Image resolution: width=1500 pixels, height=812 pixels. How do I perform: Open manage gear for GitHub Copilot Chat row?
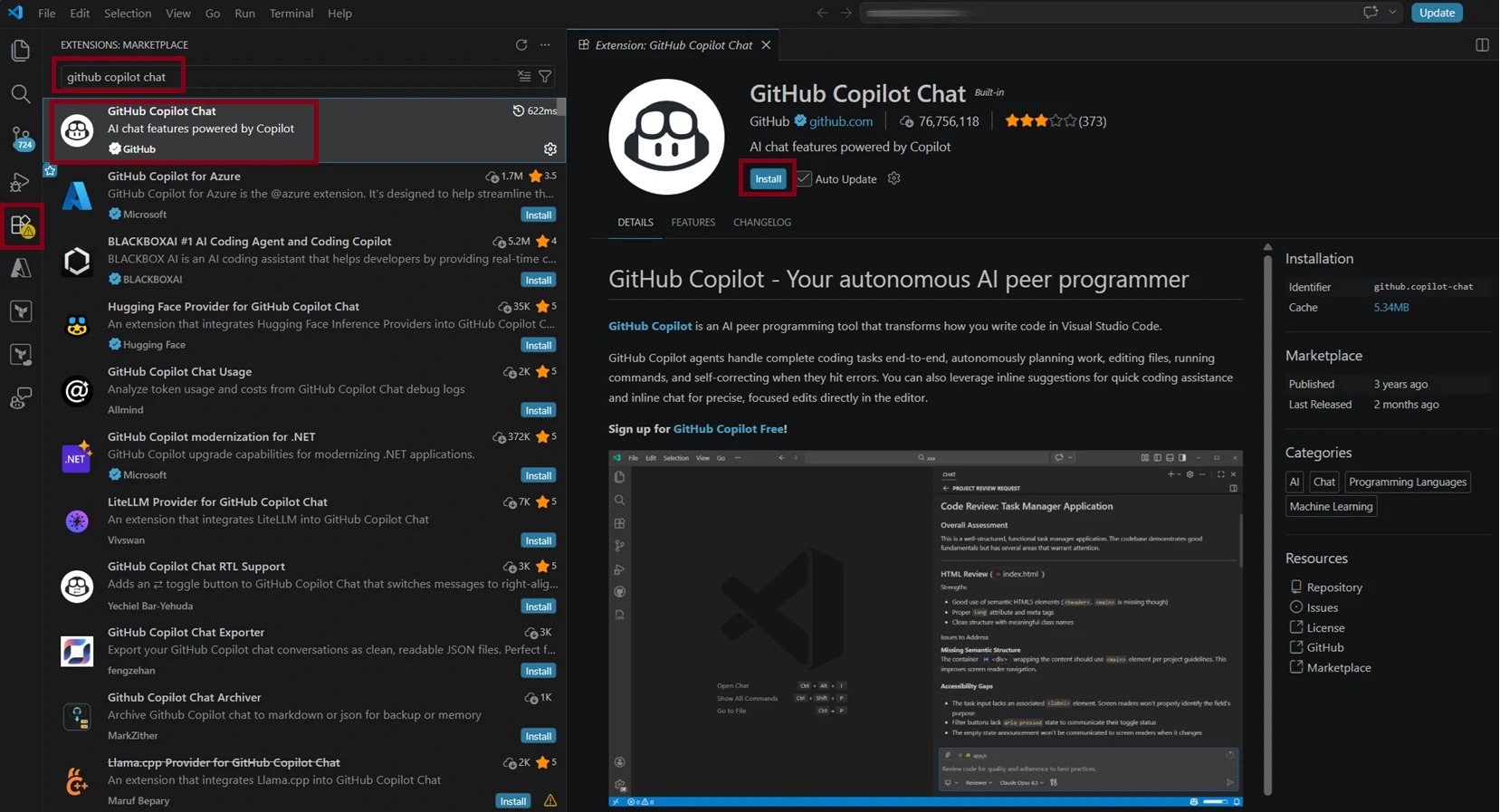549,149
